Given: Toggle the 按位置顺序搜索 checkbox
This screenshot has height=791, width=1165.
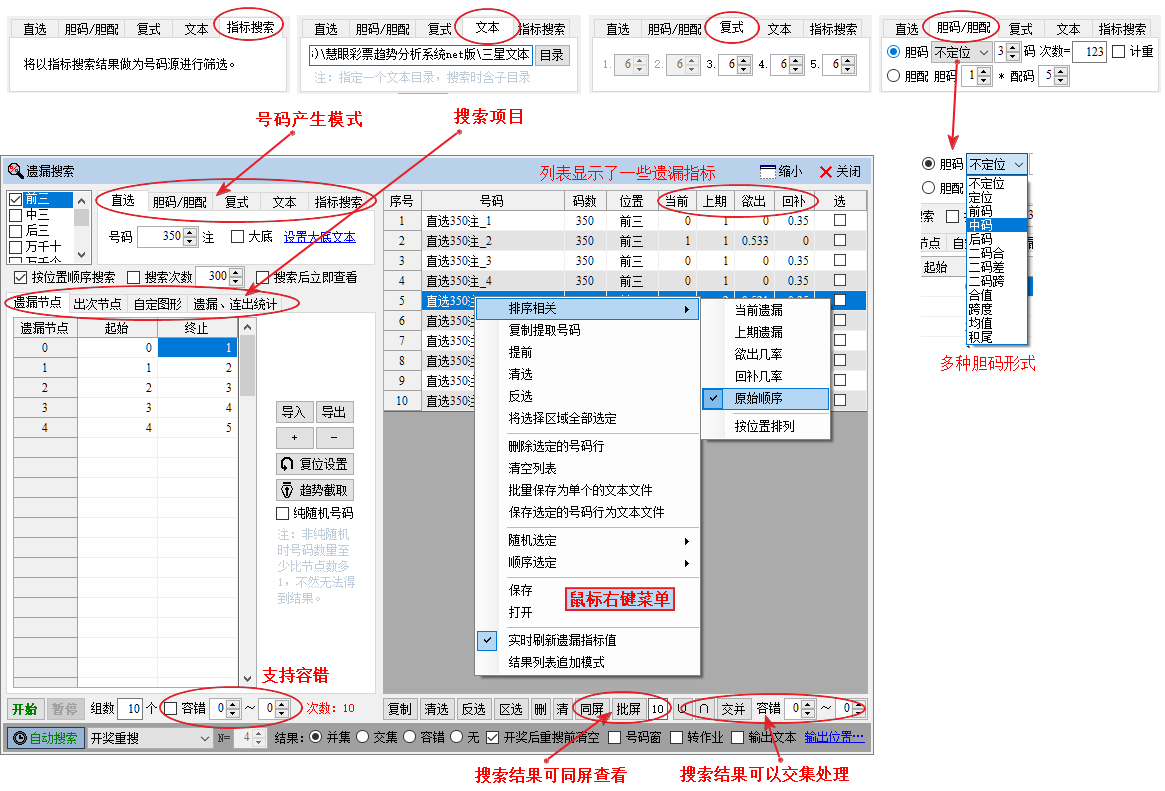Looking at the screenshot, I should coord(20,277).
